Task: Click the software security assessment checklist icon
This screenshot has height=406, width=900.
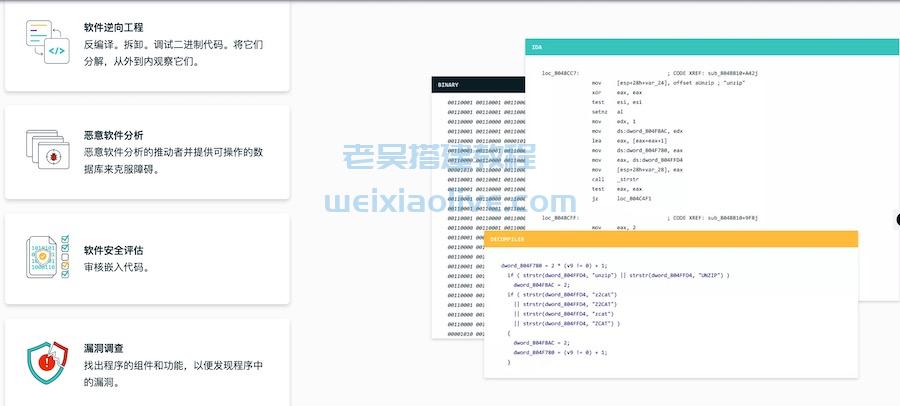Action: 48,257
